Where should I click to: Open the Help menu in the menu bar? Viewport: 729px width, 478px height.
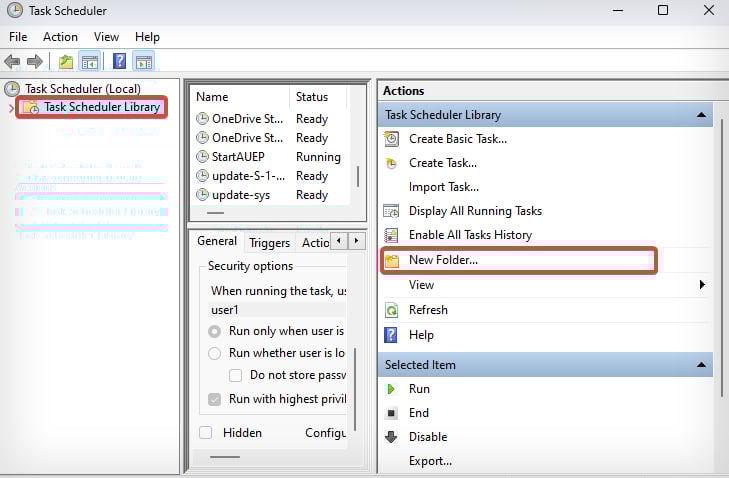(x=147, y=37)
